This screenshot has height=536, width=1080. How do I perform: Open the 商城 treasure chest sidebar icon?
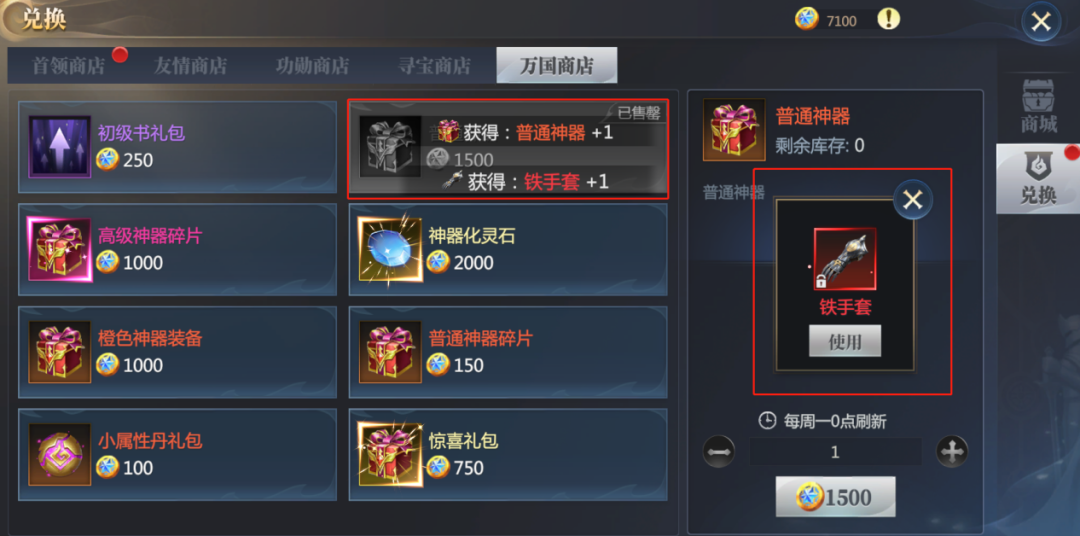(1038, 106)
